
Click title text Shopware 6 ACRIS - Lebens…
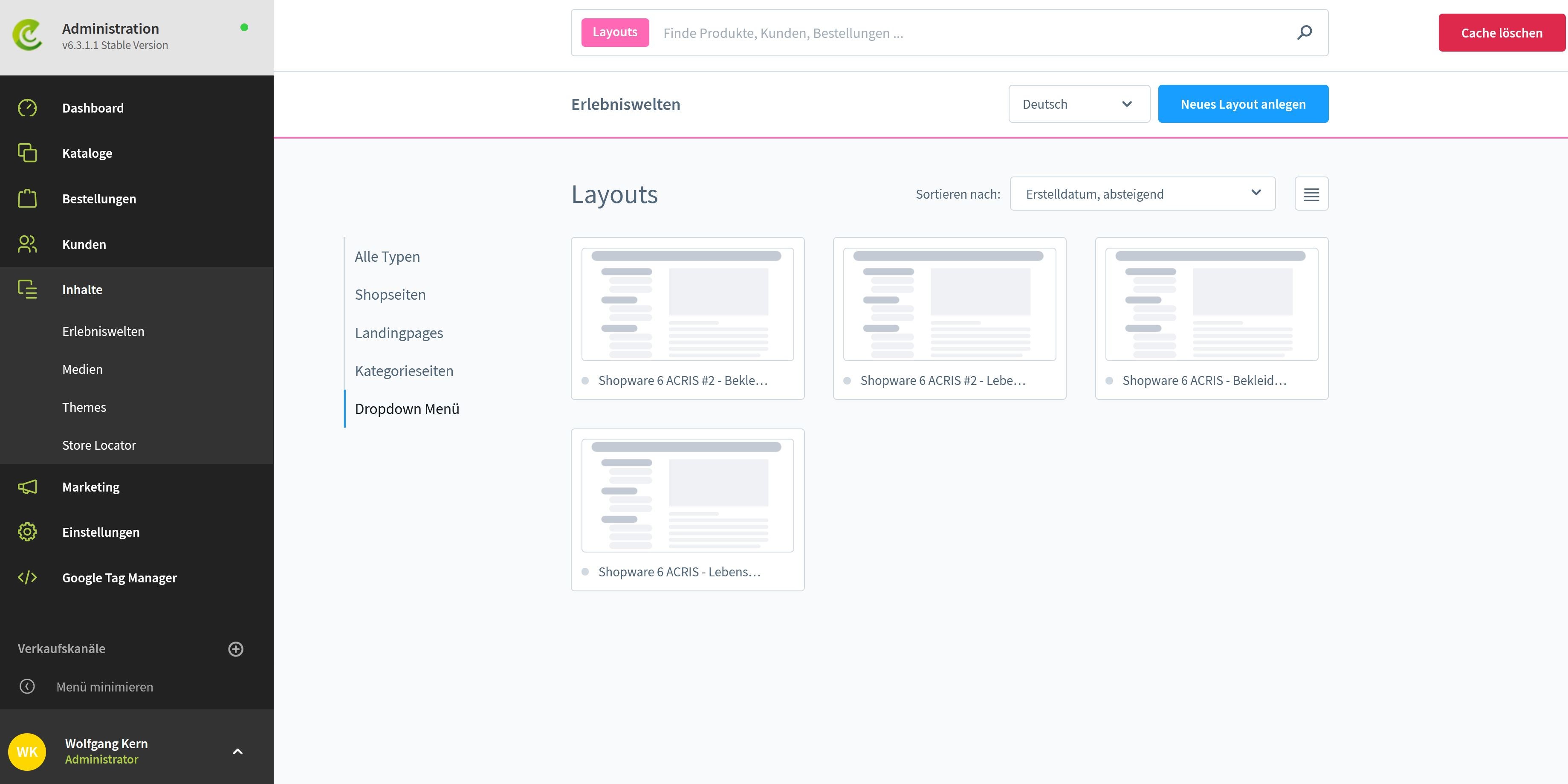tap(679, 572)
